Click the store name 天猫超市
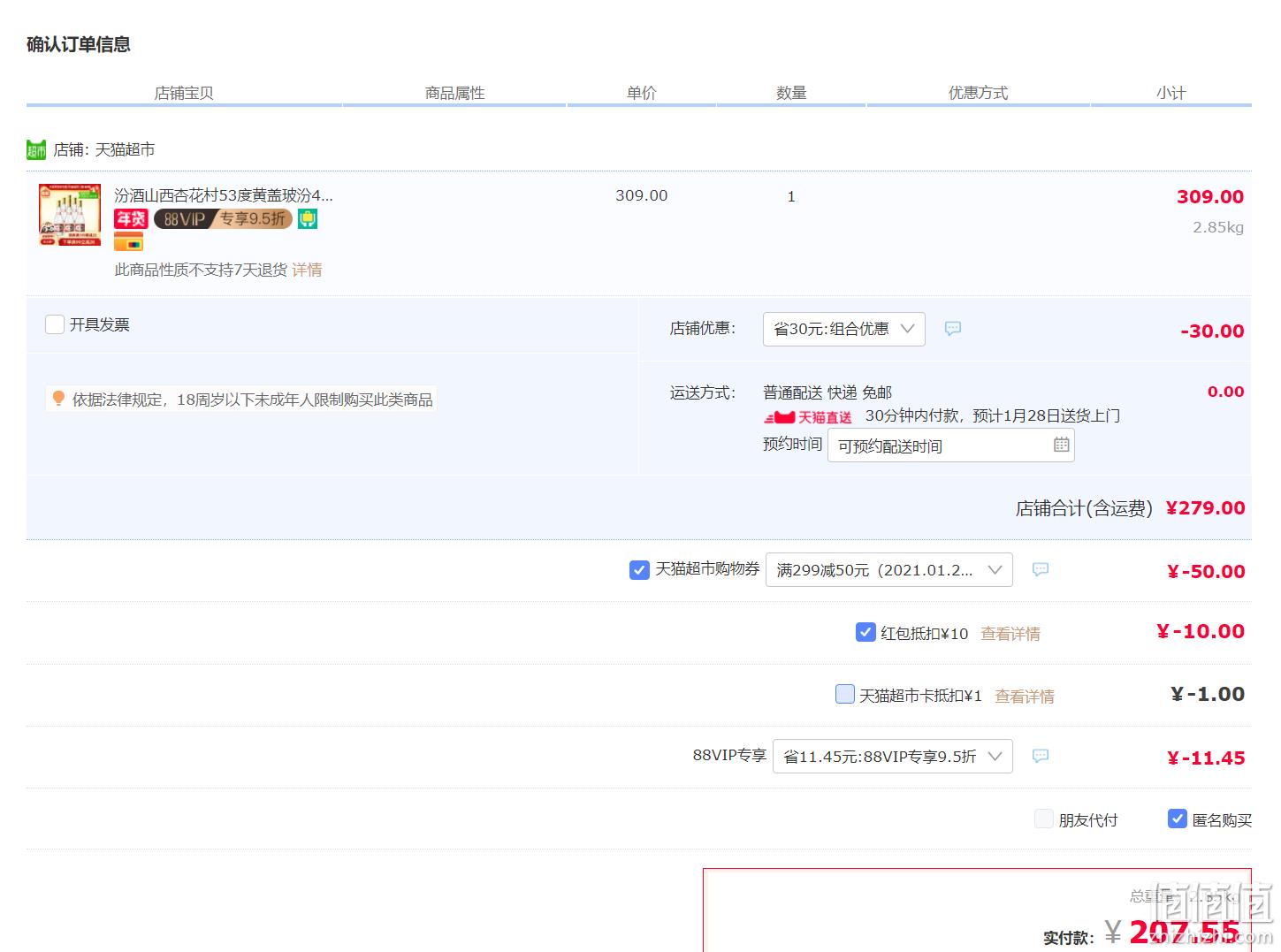 coord(125,150)
